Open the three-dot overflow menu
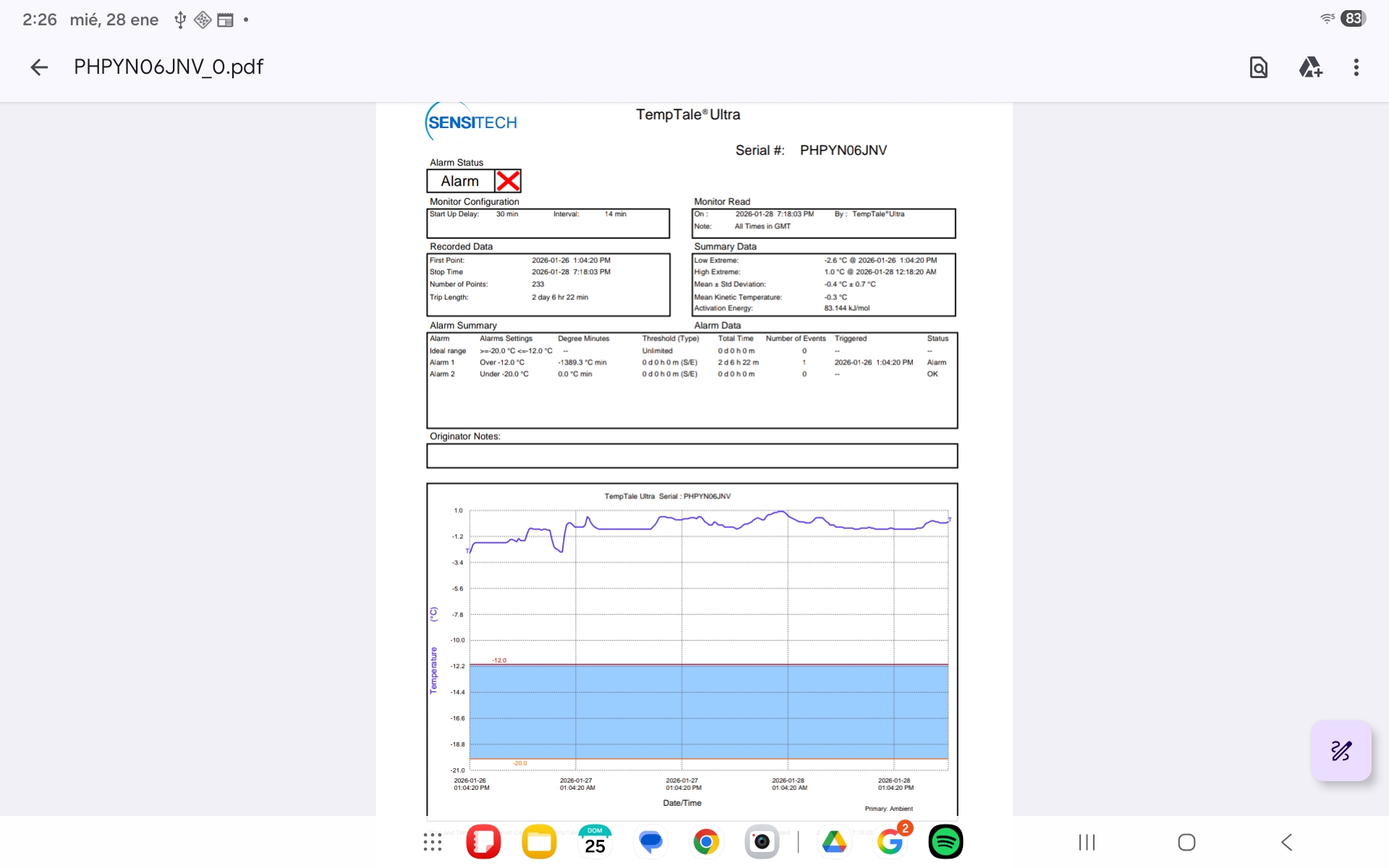 [x=1356, y=67]
